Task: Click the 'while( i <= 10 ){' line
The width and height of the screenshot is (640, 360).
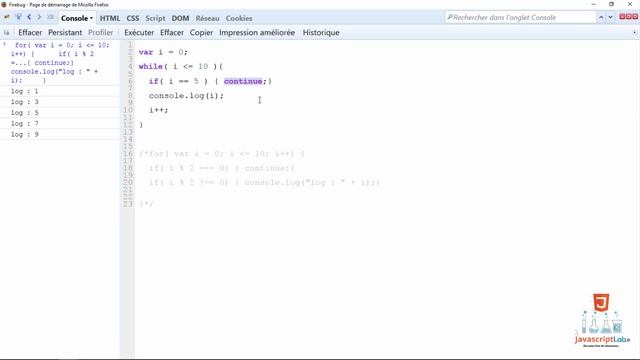Action: point(181,67)
